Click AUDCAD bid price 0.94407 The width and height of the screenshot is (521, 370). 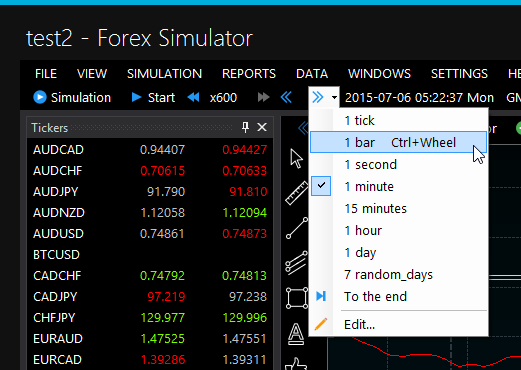tap(162, 150)
